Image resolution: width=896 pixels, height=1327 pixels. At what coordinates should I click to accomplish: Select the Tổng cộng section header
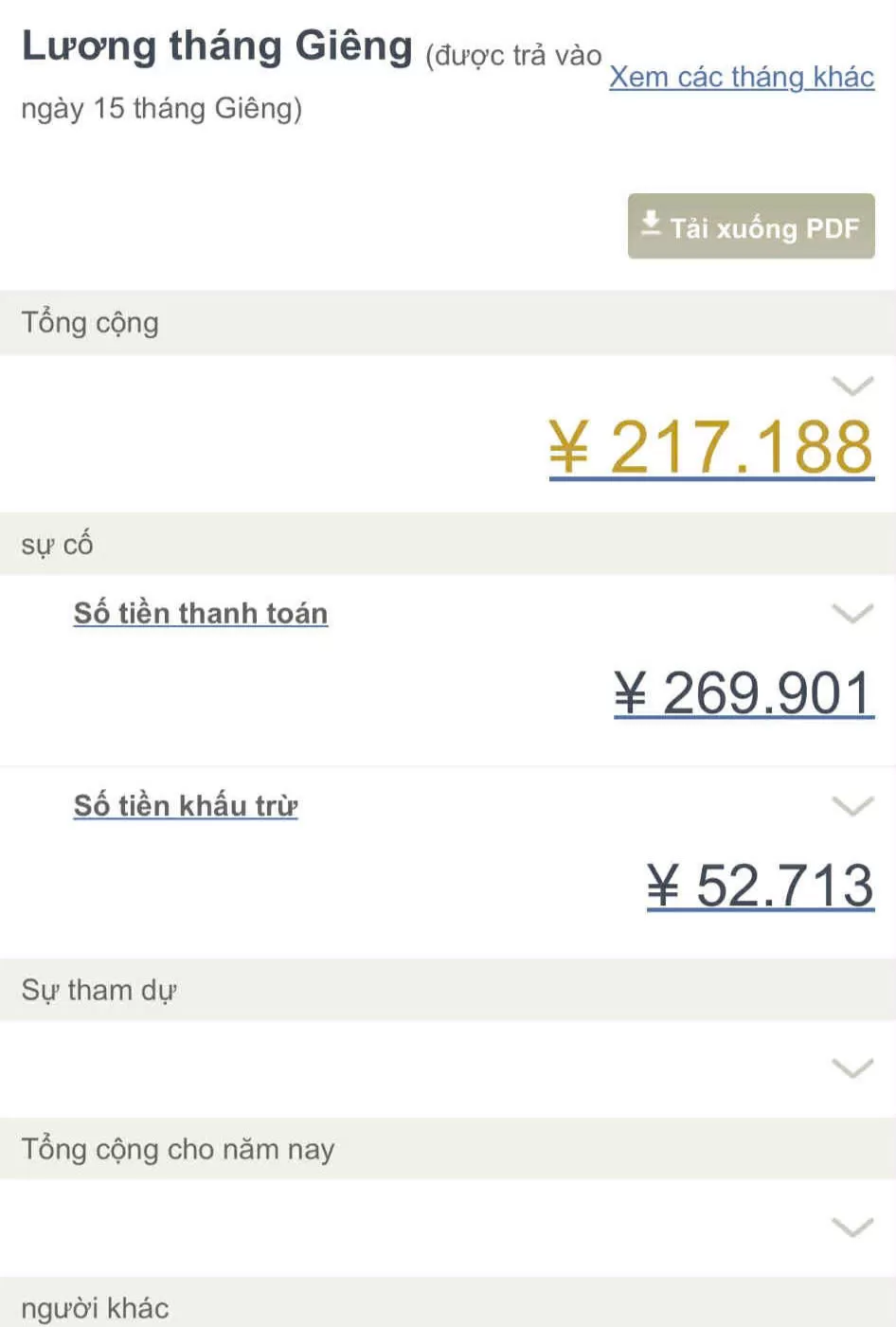click(90, 323)
